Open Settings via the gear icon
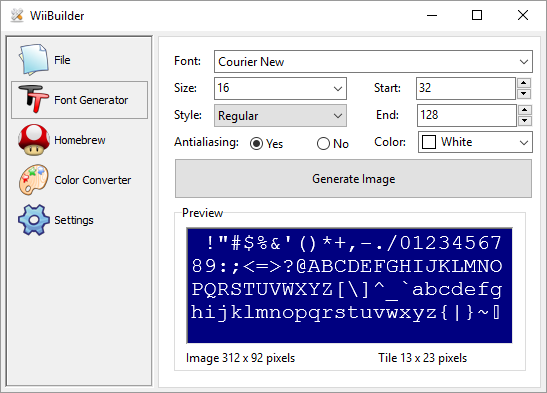The width and height of the screenshot is (547, 393). click(x=33, y=220)
